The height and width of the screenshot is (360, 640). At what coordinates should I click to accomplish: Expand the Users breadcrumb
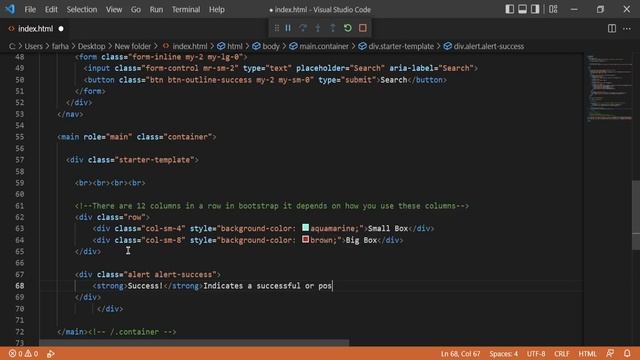(33, 46)
